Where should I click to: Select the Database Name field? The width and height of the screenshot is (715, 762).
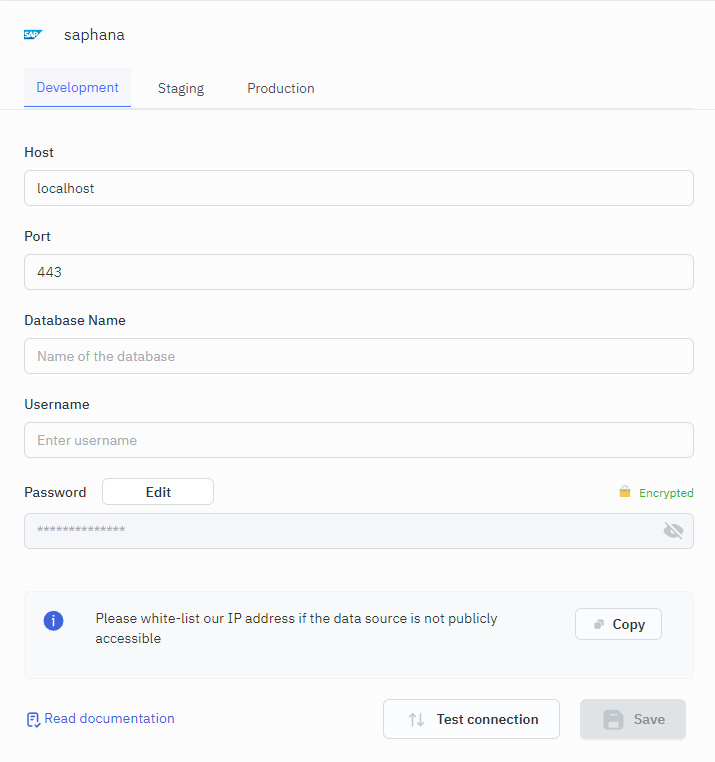pos(358,356)
